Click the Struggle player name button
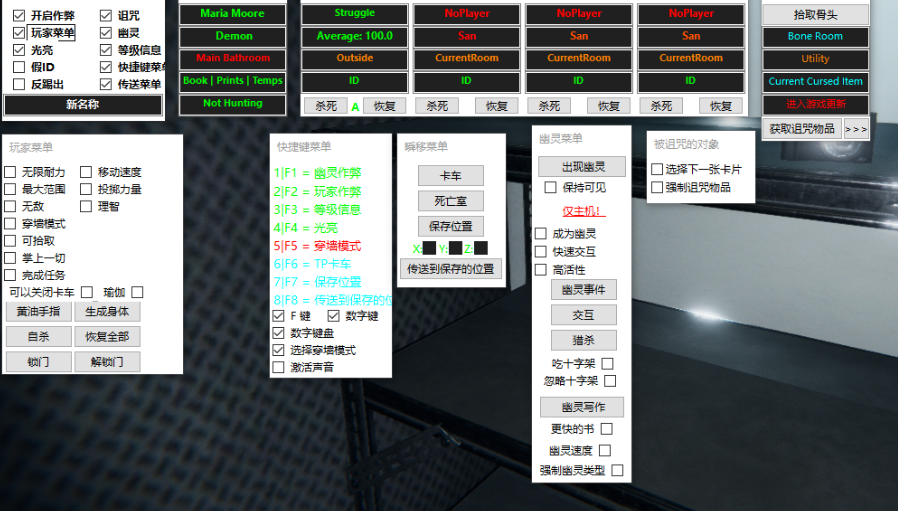Image resolution: width=898 pixels, height=511 pixels. tap(355, 14)
